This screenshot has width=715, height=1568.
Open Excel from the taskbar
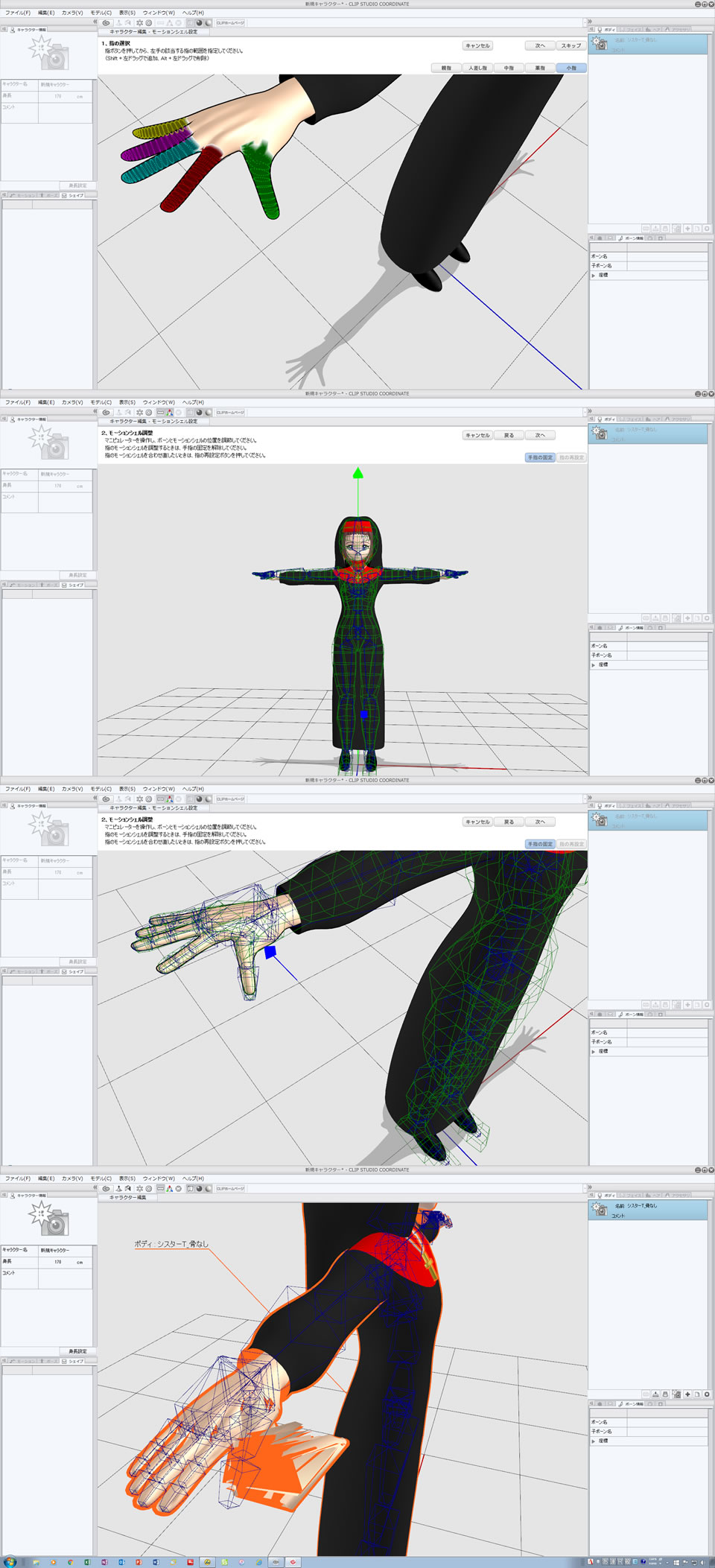[87, 1562]
